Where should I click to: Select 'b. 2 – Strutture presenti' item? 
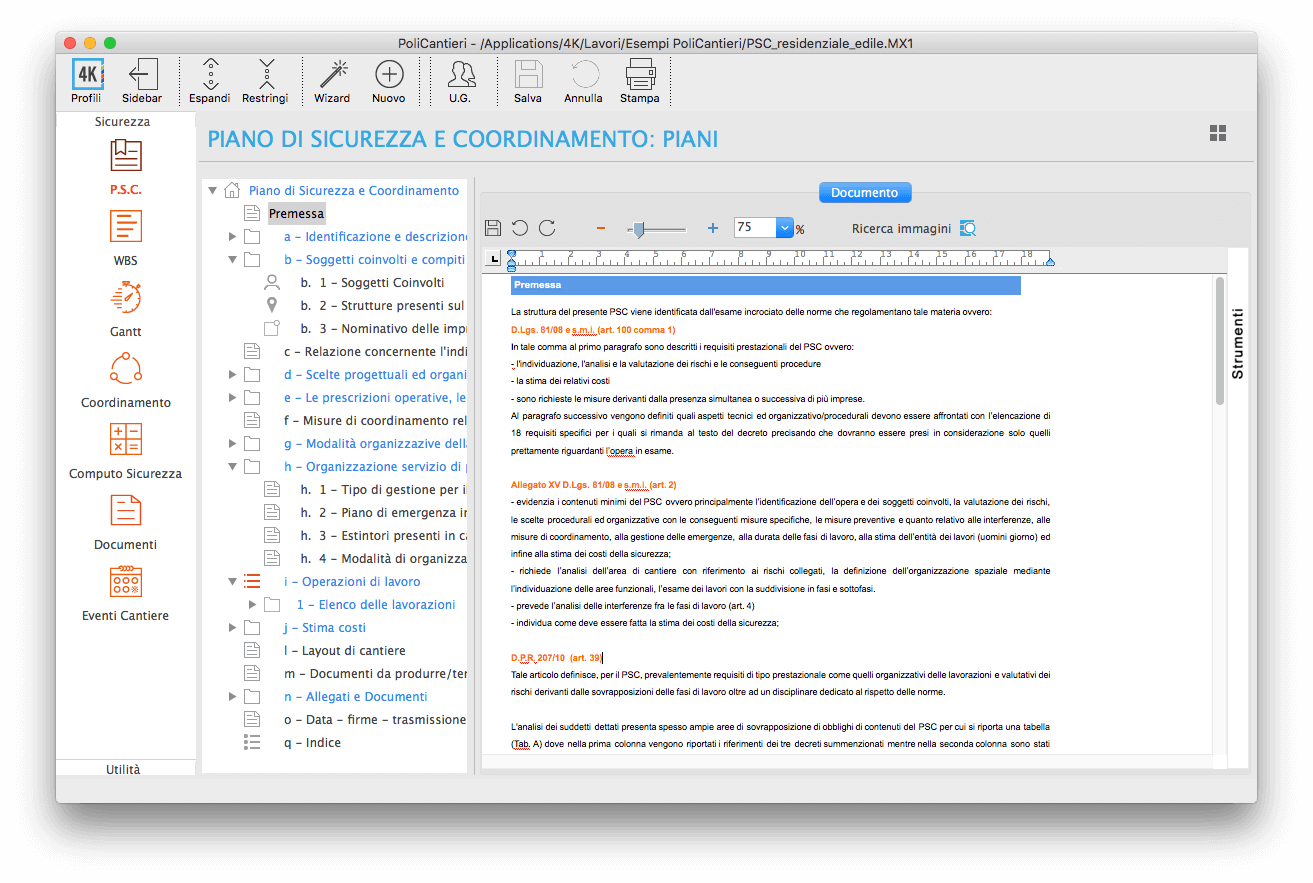pyautogui.click(x=382, y=306)
